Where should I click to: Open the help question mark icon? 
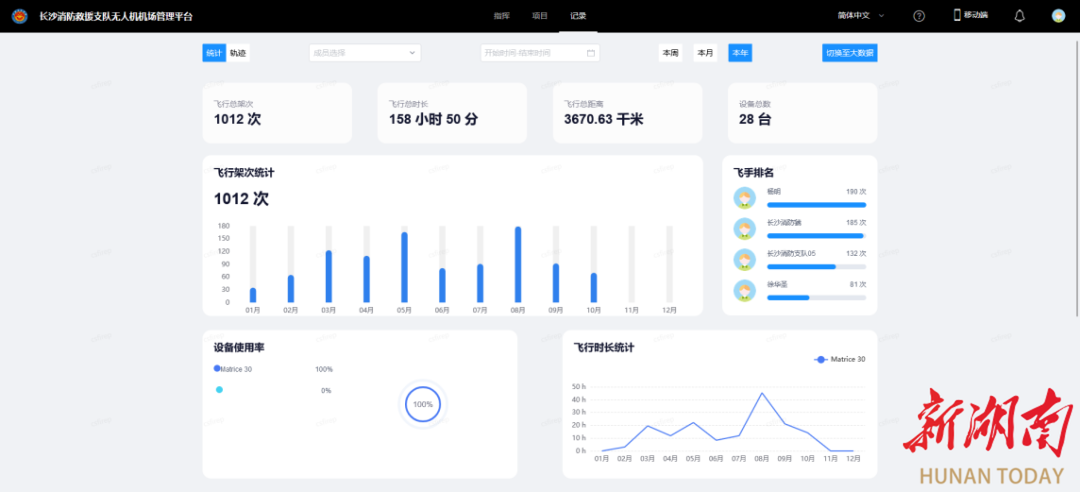(x=919, y=16)
